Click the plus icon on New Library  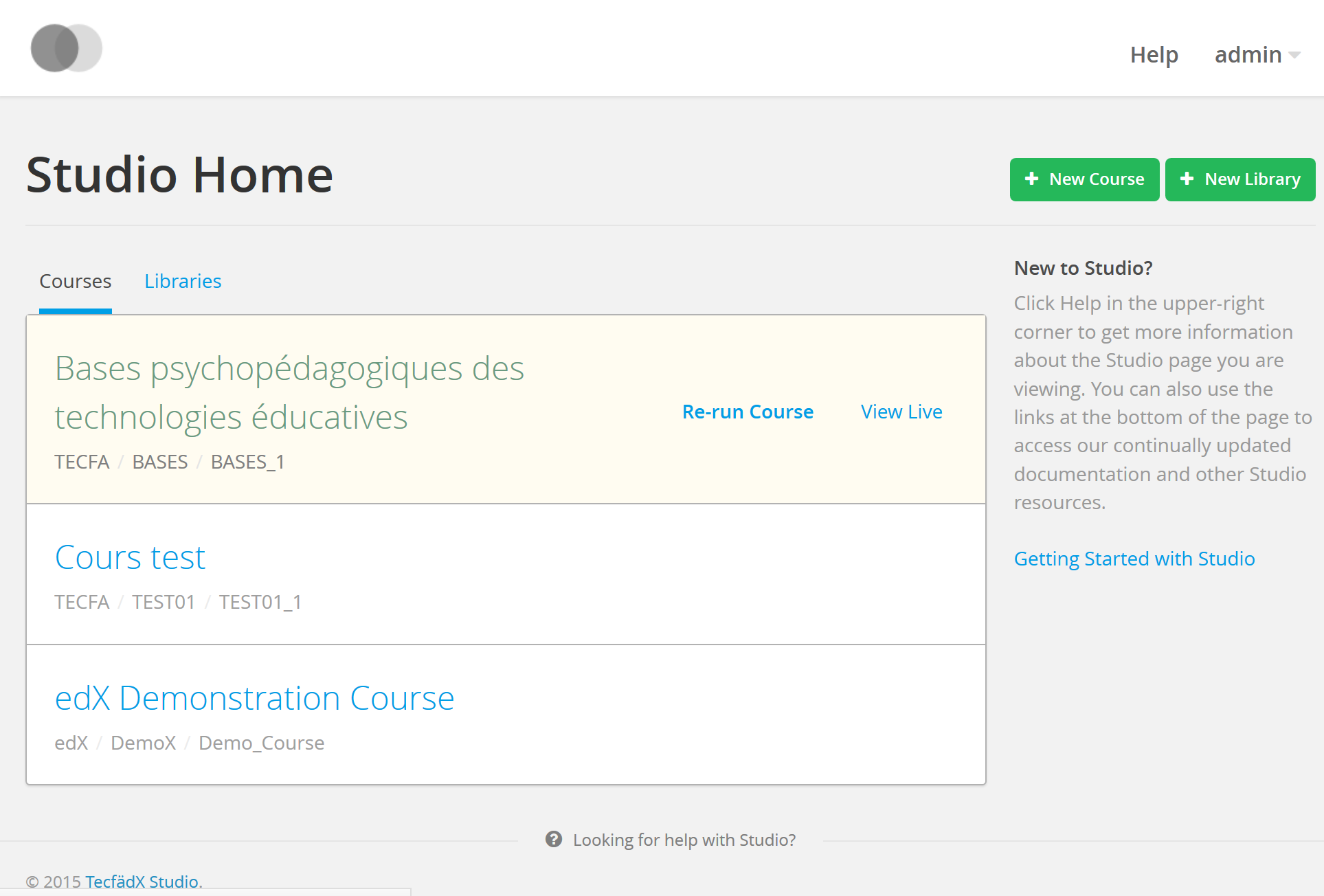[x=1187, y=179]
